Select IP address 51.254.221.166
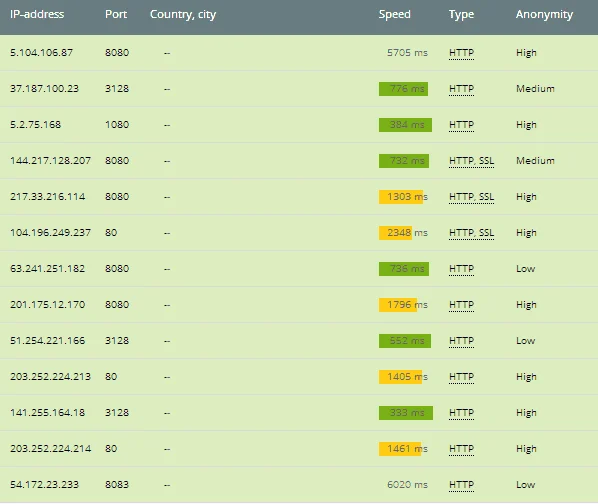This screenshot has height=504, width=598. click(48, 341)
